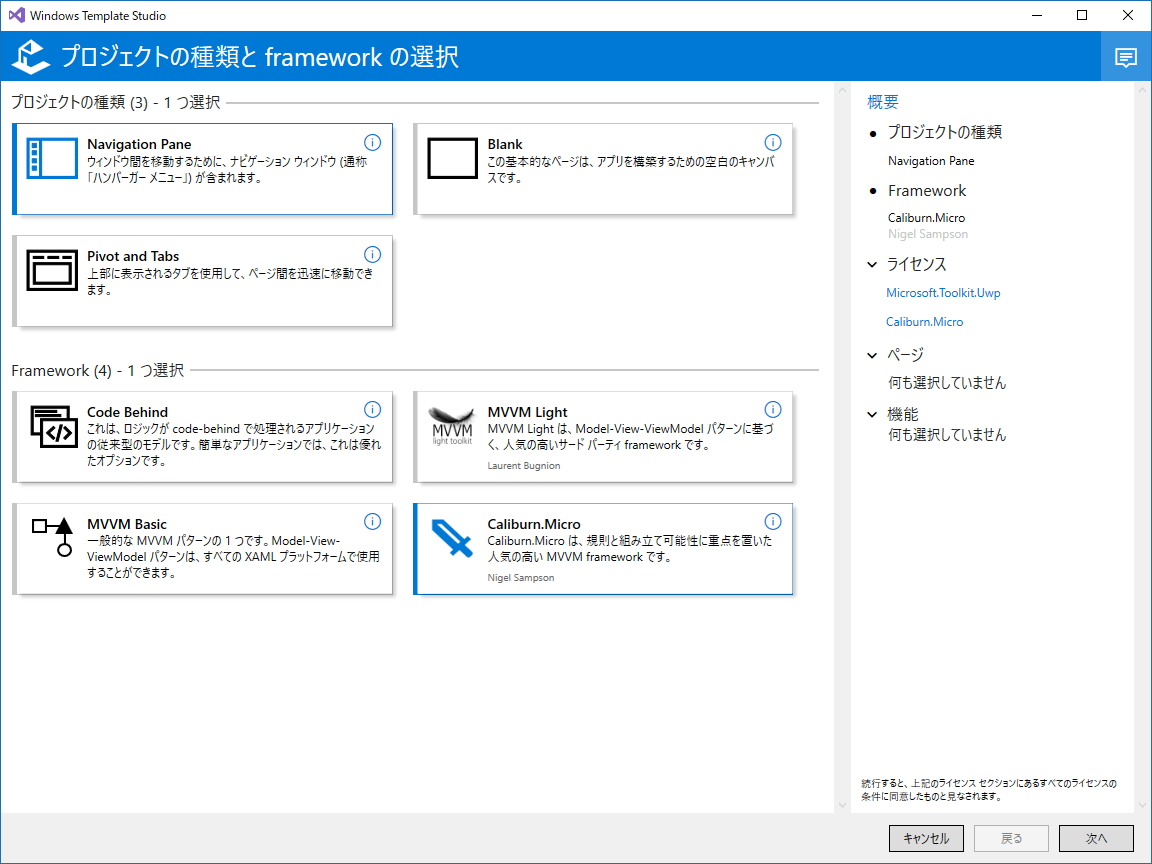This screenshot has height=864, width=1152.
Task: Click the info icon on Caliburn.Micro card
Action: (773, 521)
